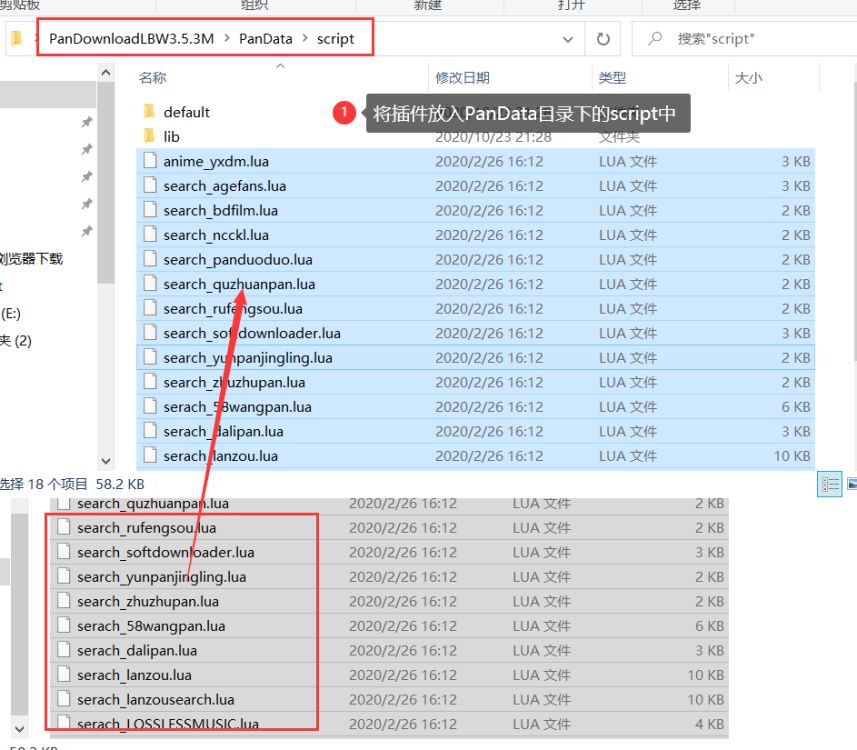857x750 pixels.
Task: Select search_rufengsou.lua icon in upper window
Action: [150, 308]
